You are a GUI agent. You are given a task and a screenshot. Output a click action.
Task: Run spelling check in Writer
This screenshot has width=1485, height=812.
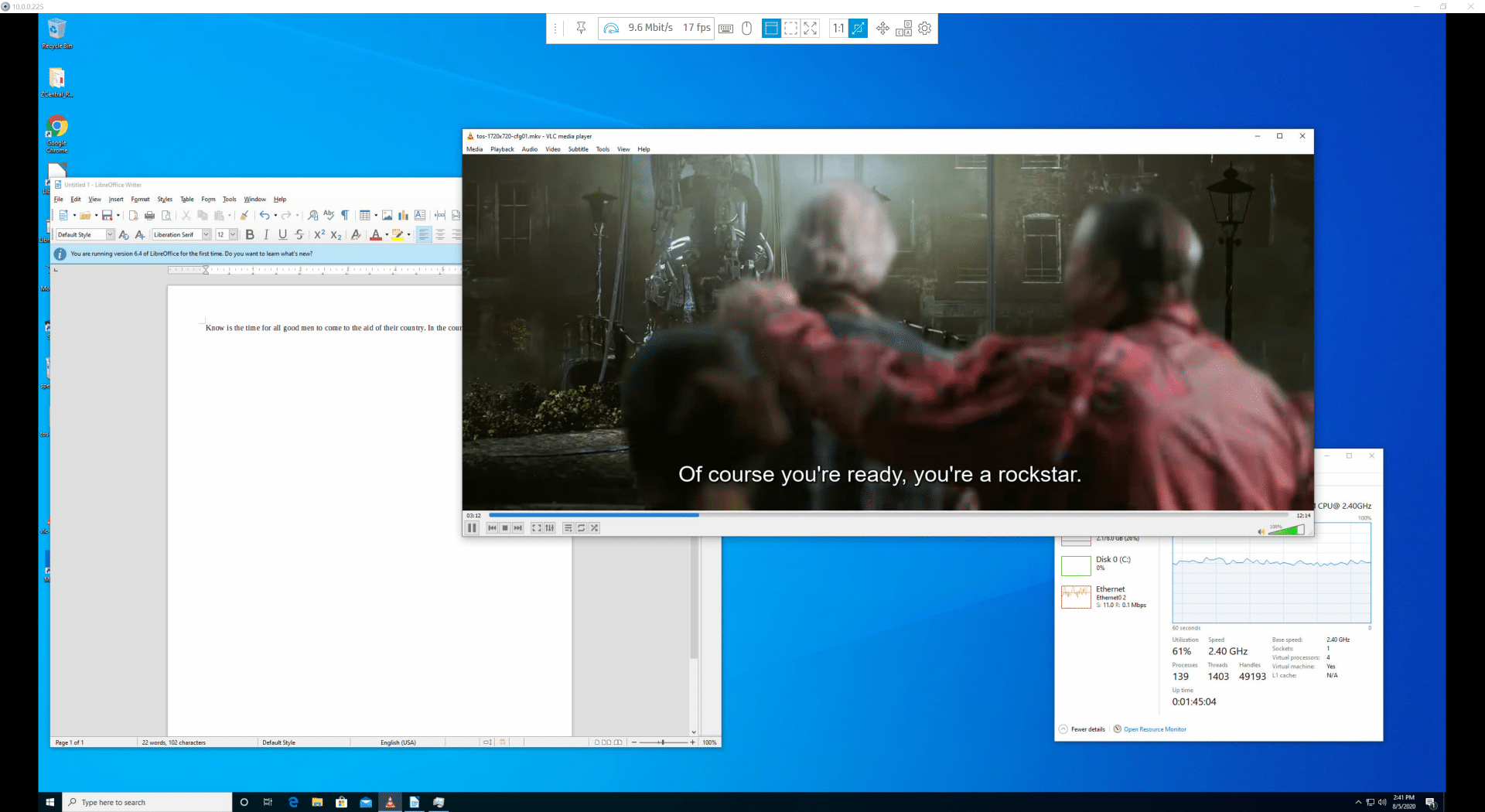(329, 216)
